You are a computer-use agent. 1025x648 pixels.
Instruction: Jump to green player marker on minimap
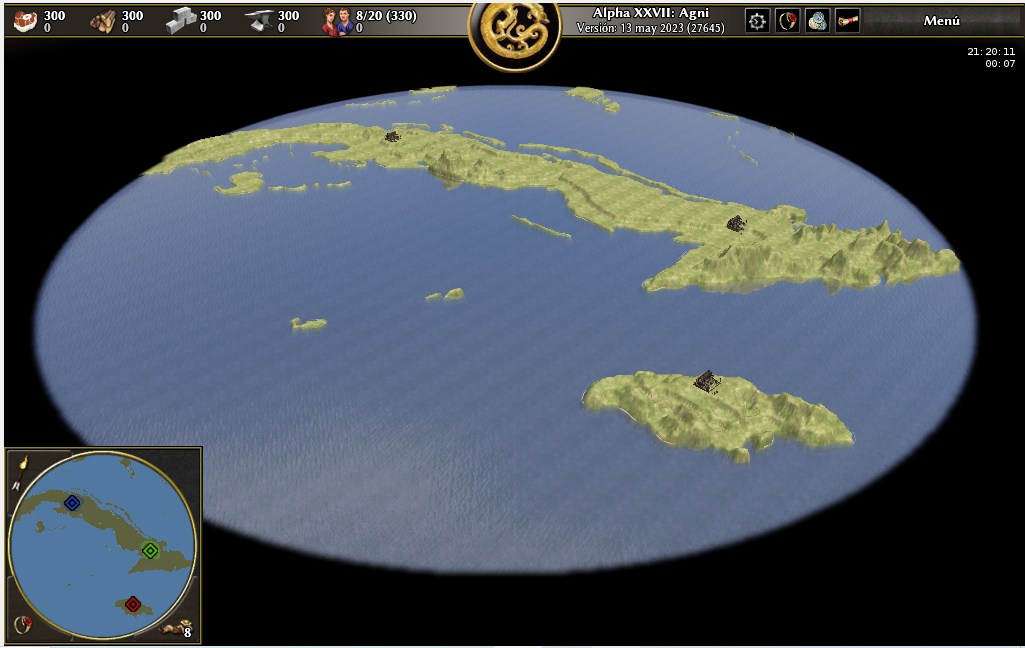click(150, 550)
